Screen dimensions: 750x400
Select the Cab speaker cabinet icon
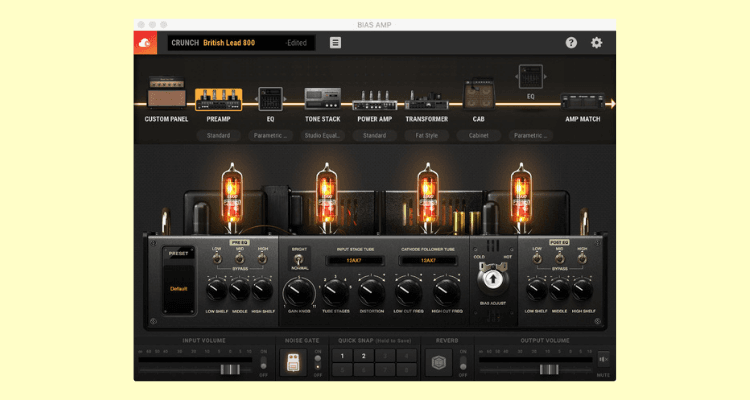(x=479, y=95)
